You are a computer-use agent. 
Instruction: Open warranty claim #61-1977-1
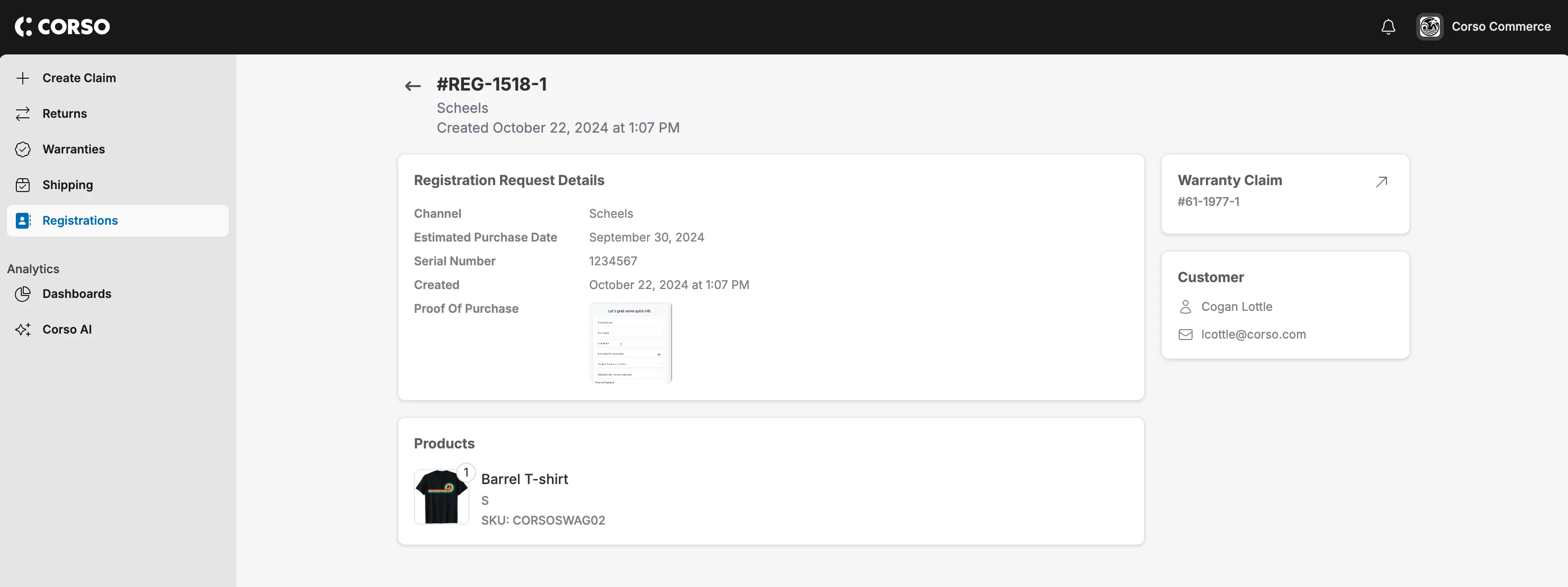pyautogui.click(x=1381, y=181)
